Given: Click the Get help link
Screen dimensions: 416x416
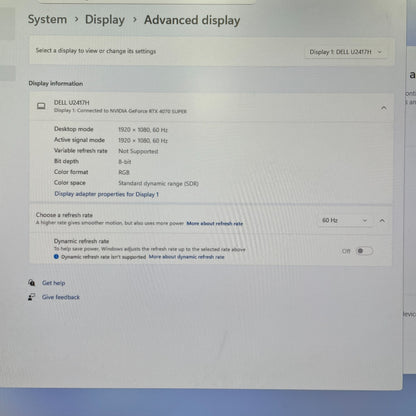Looking at the screenshot, I should [x=53, y=283].
